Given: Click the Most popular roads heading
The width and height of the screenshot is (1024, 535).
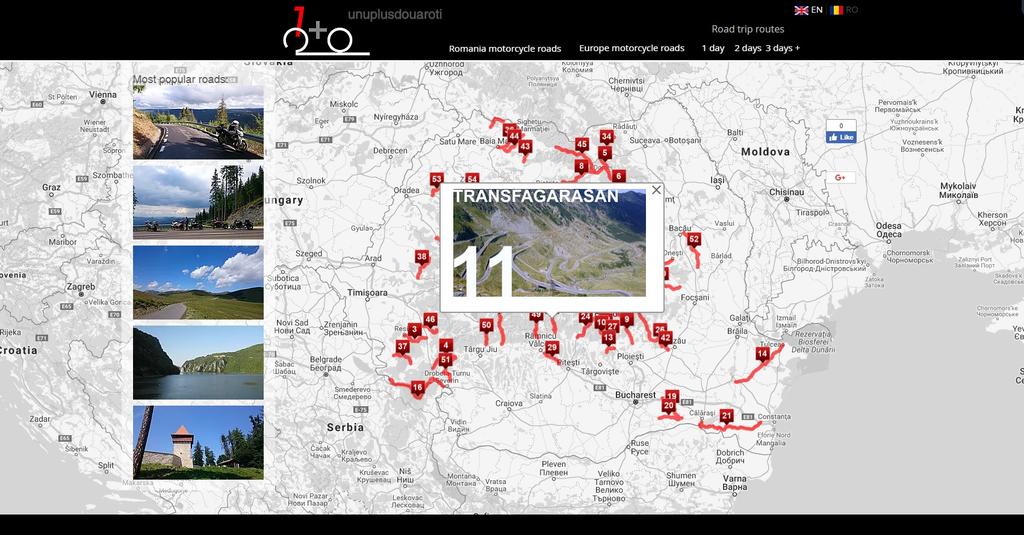Looking at the screenshot, I should 180,79.
